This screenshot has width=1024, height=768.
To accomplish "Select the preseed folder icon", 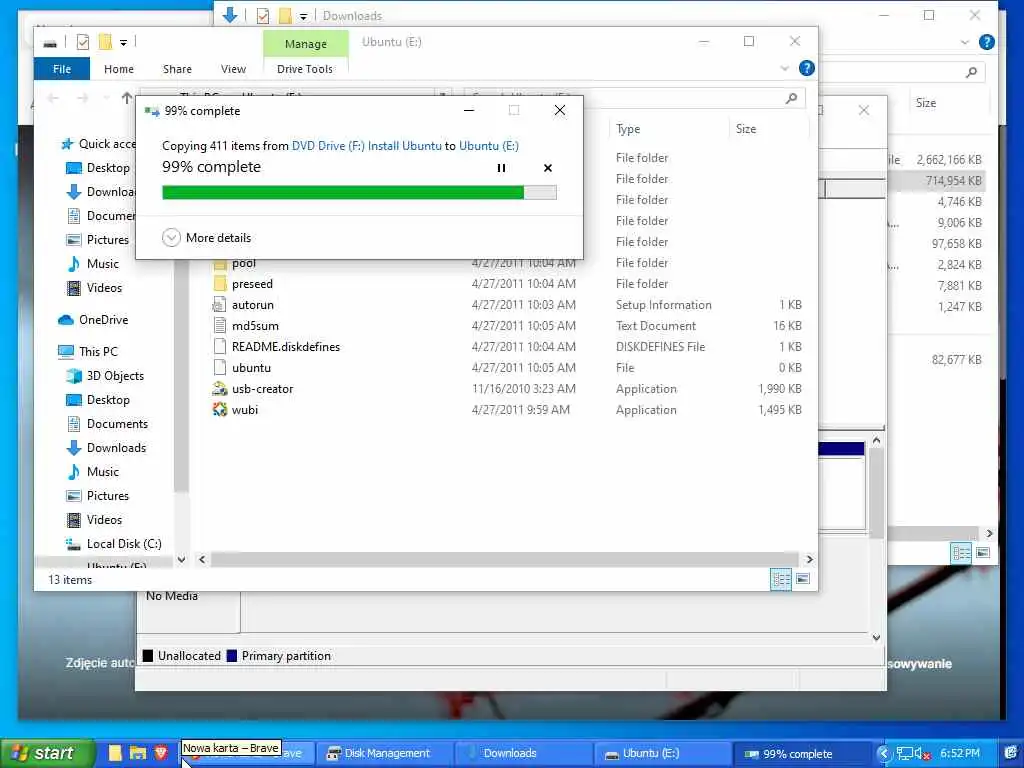I will (220, 284).
